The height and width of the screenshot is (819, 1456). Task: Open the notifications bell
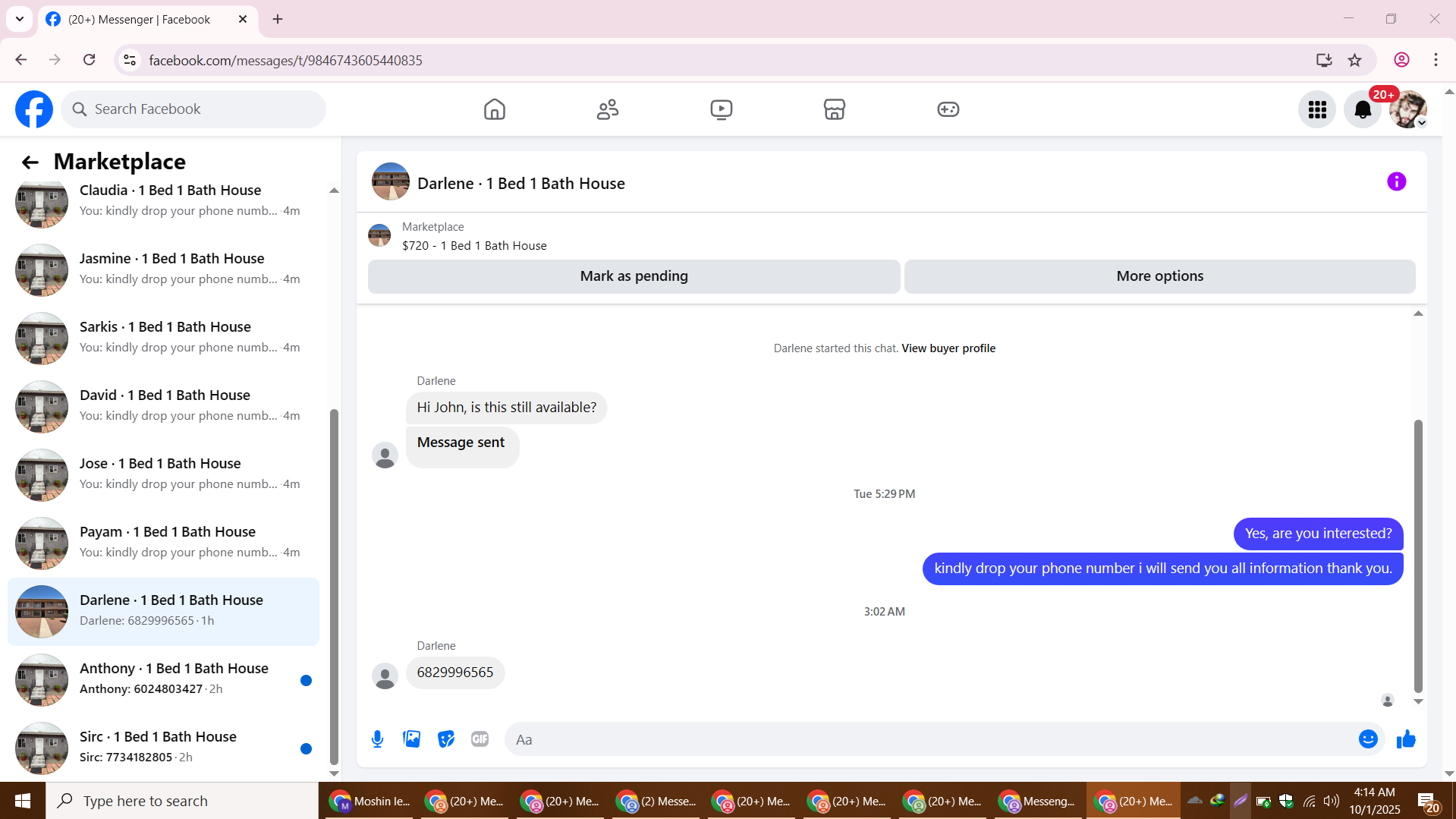click(1363, 109)
